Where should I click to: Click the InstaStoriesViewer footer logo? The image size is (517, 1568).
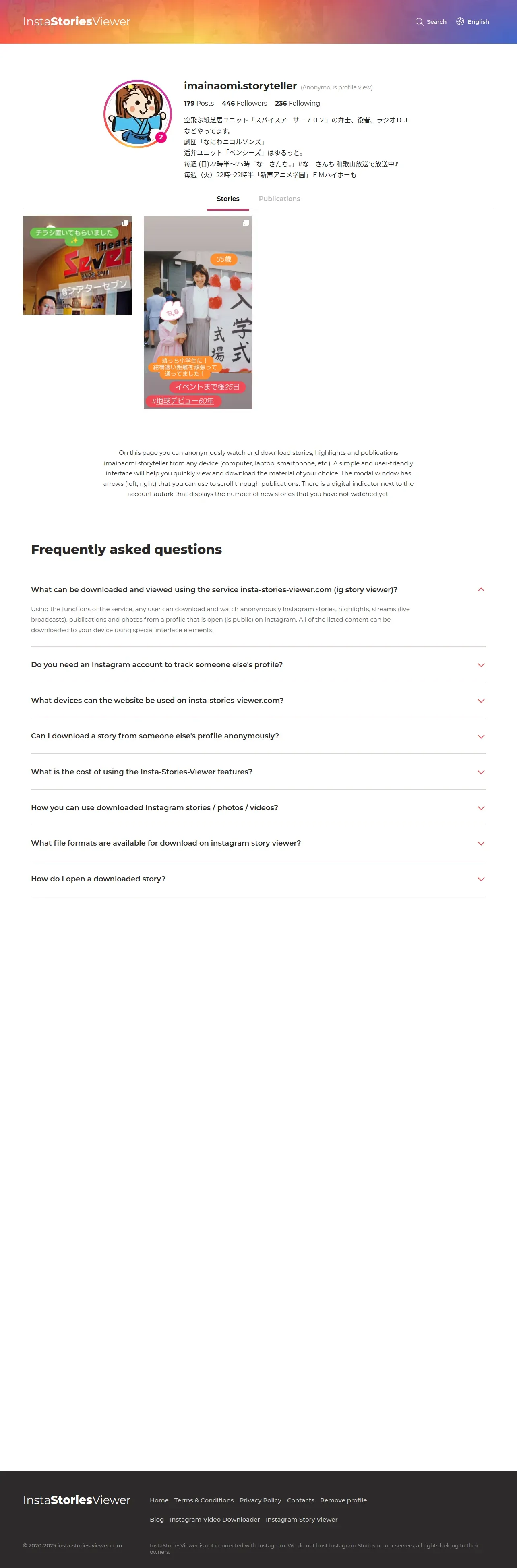tap(77, 1500)
